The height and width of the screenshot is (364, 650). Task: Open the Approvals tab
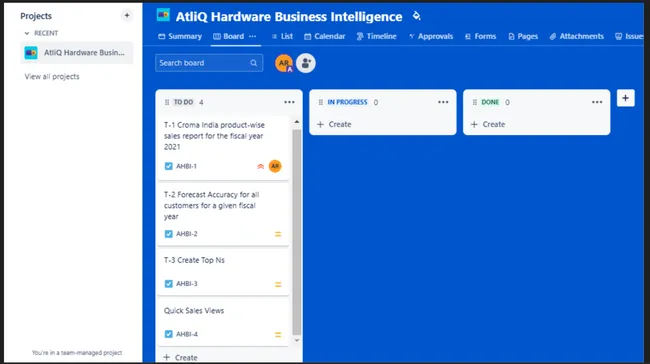point(431,36)
